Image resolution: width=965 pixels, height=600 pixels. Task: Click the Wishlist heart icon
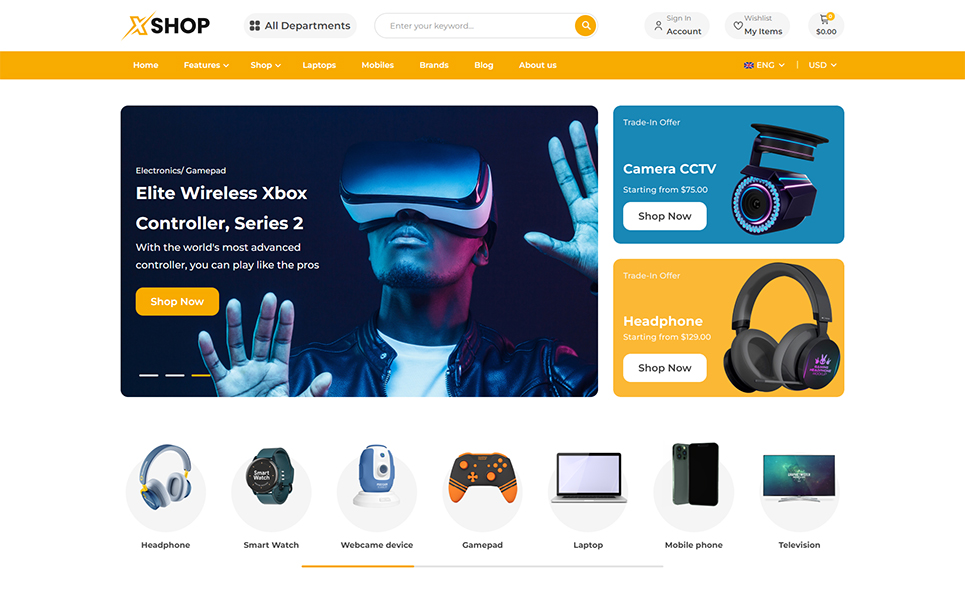coord(737,26)
